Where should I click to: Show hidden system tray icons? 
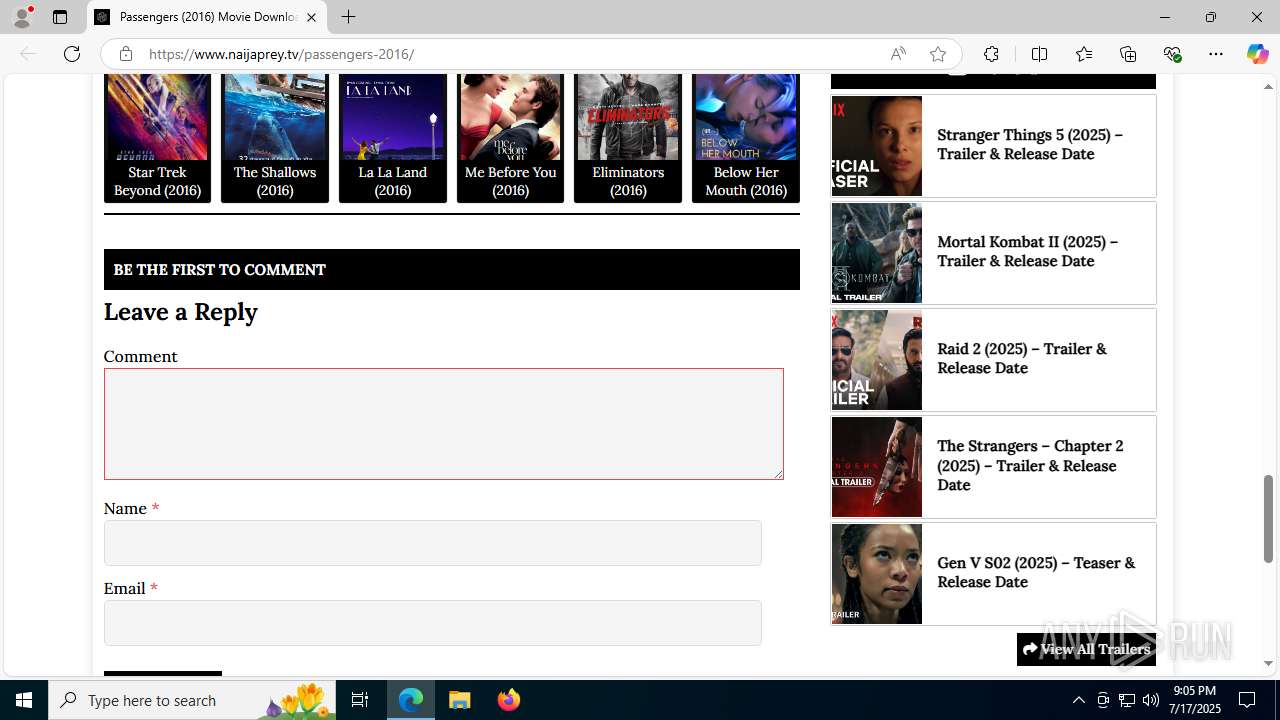(1078, 700)
